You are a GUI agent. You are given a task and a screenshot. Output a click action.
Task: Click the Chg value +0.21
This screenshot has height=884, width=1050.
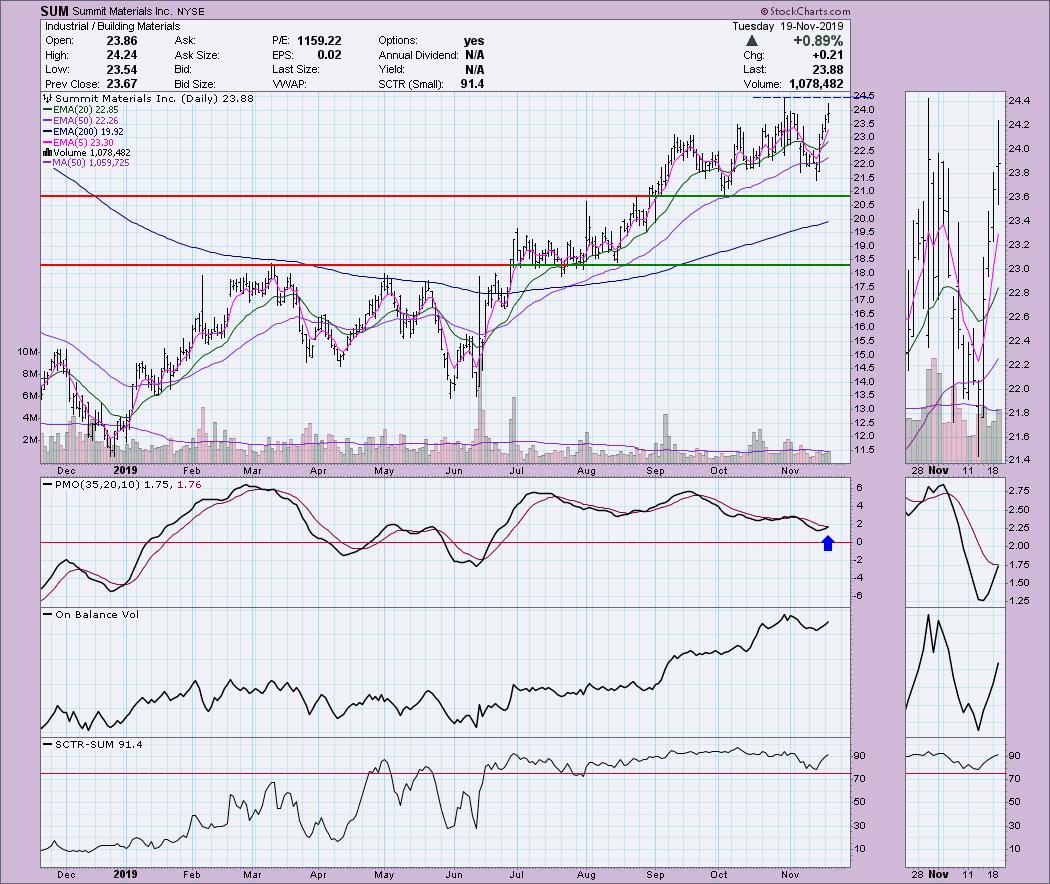click(x=828, y=56)
